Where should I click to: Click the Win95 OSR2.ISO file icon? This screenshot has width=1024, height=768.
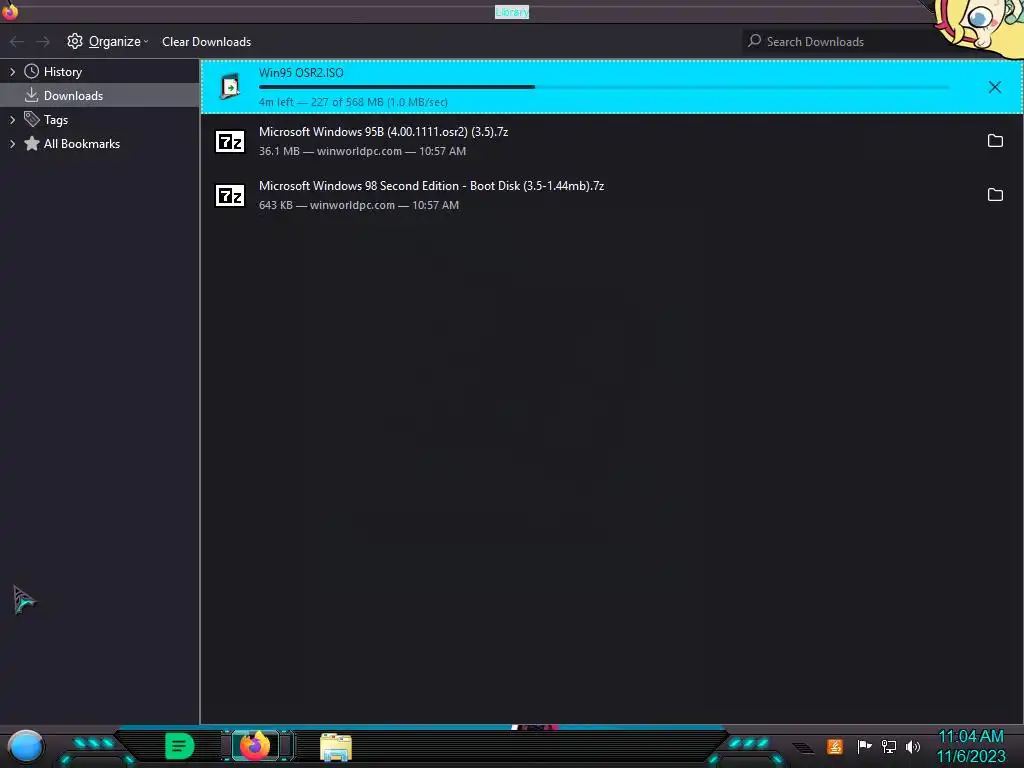pos(230,87)
